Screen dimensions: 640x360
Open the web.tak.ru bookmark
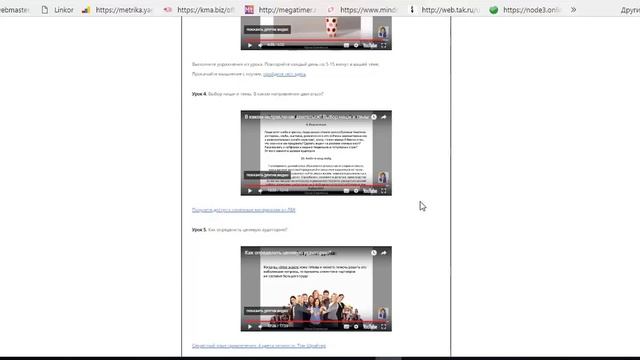(x=444, y=10)
